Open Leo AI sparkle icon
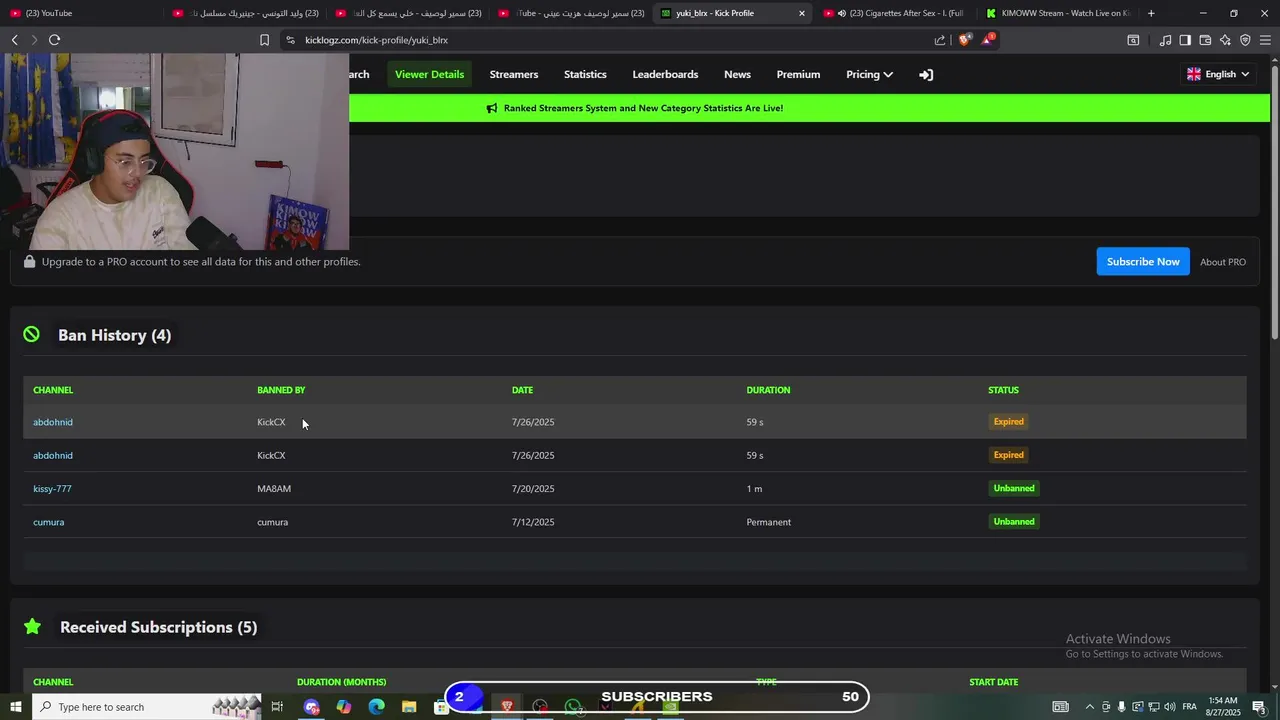This screenshot has width=1280, height=720. pos(1225,40)
